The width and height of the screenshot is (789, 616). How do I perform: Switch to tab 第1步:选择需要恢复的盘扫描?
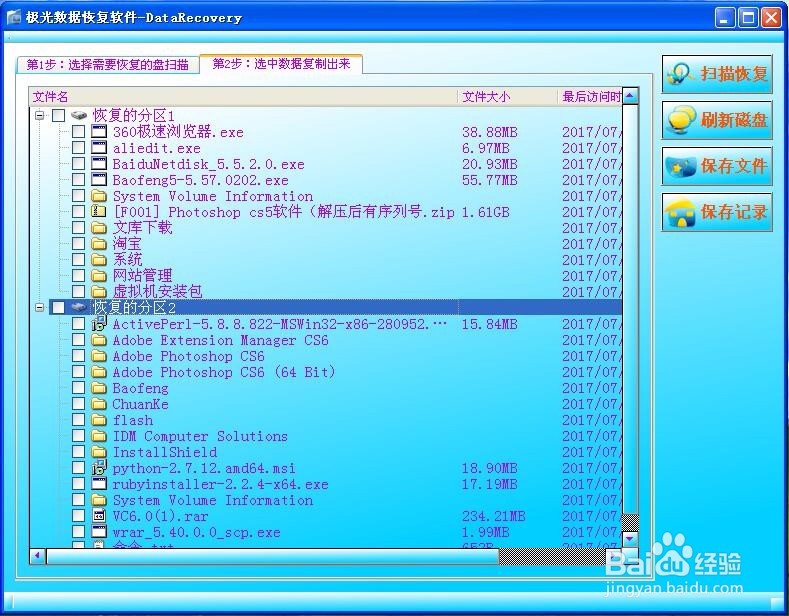(107, 64)
